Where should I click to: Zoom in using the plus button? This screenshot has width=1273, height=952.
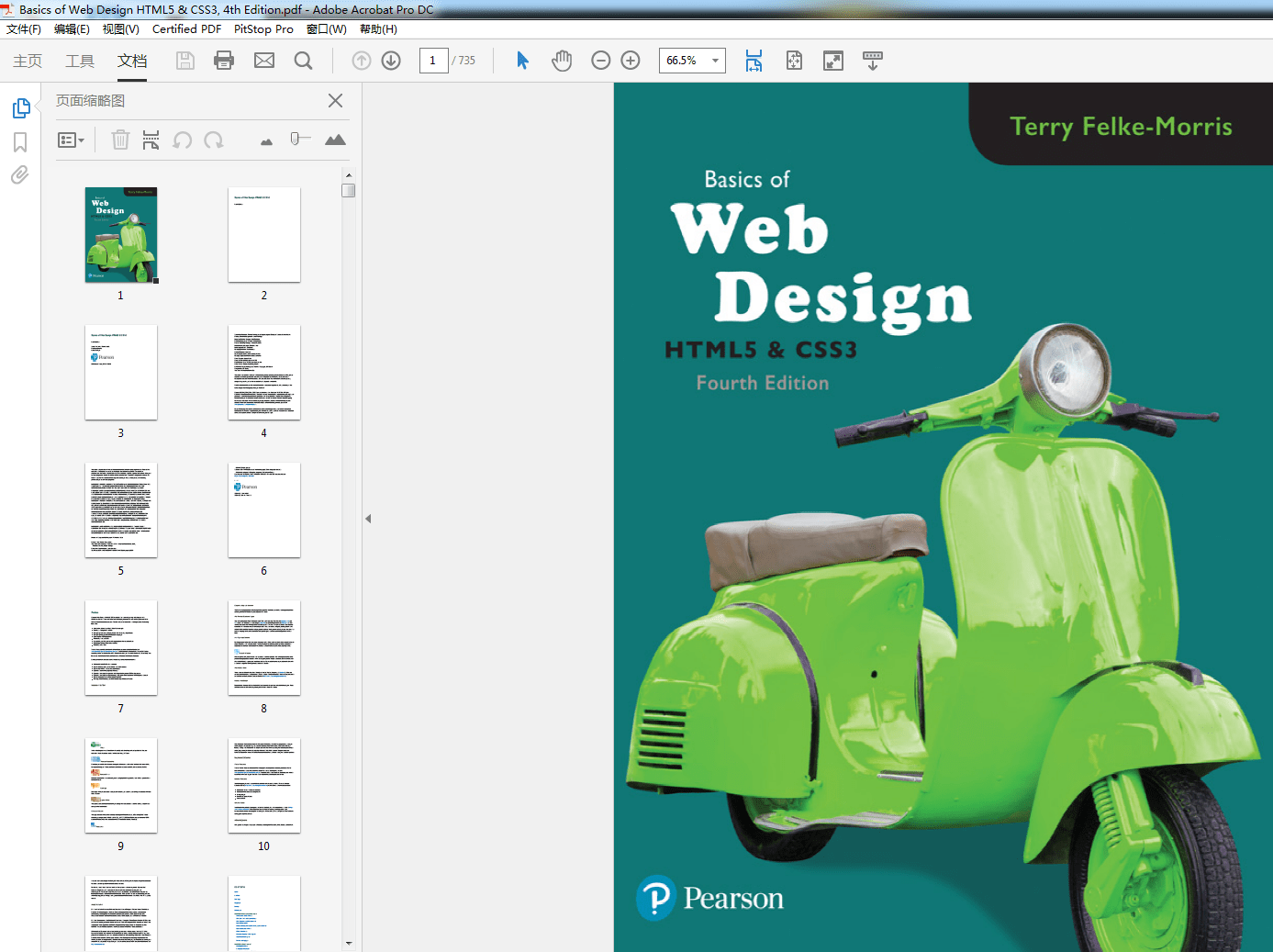point(630,61)
